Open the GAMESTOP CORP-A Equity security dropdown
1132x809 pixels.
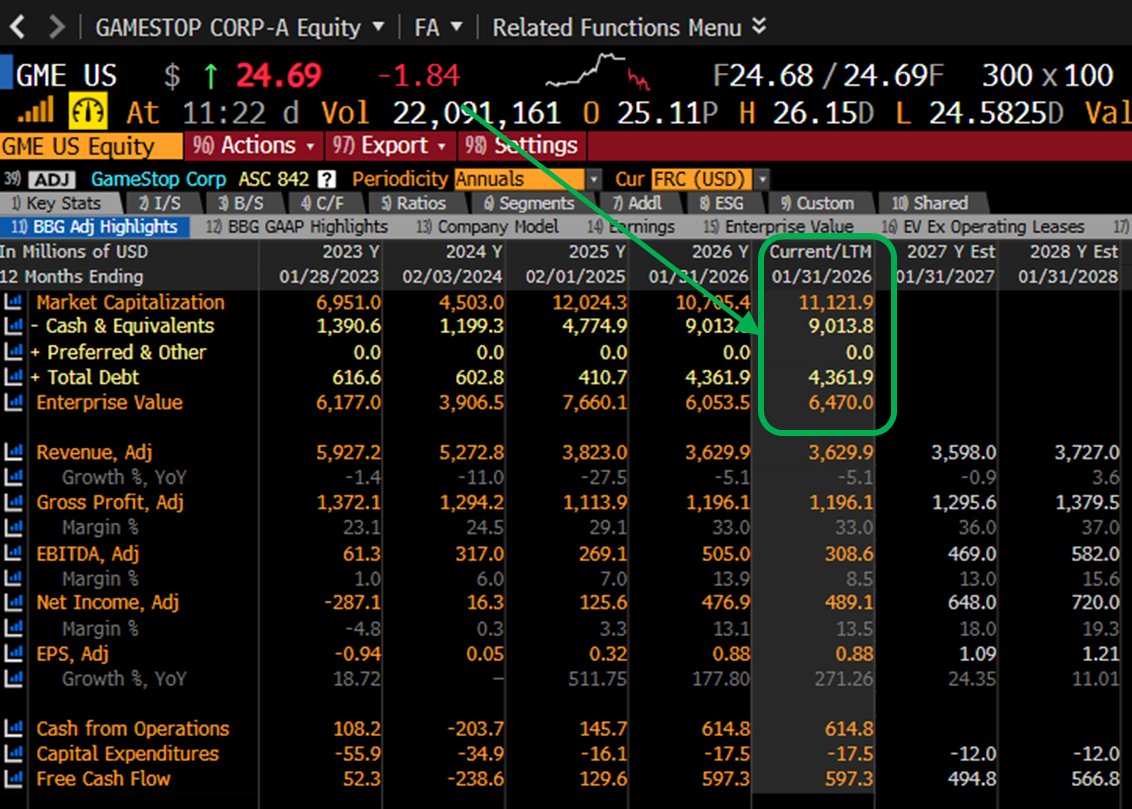coord(240,27)
